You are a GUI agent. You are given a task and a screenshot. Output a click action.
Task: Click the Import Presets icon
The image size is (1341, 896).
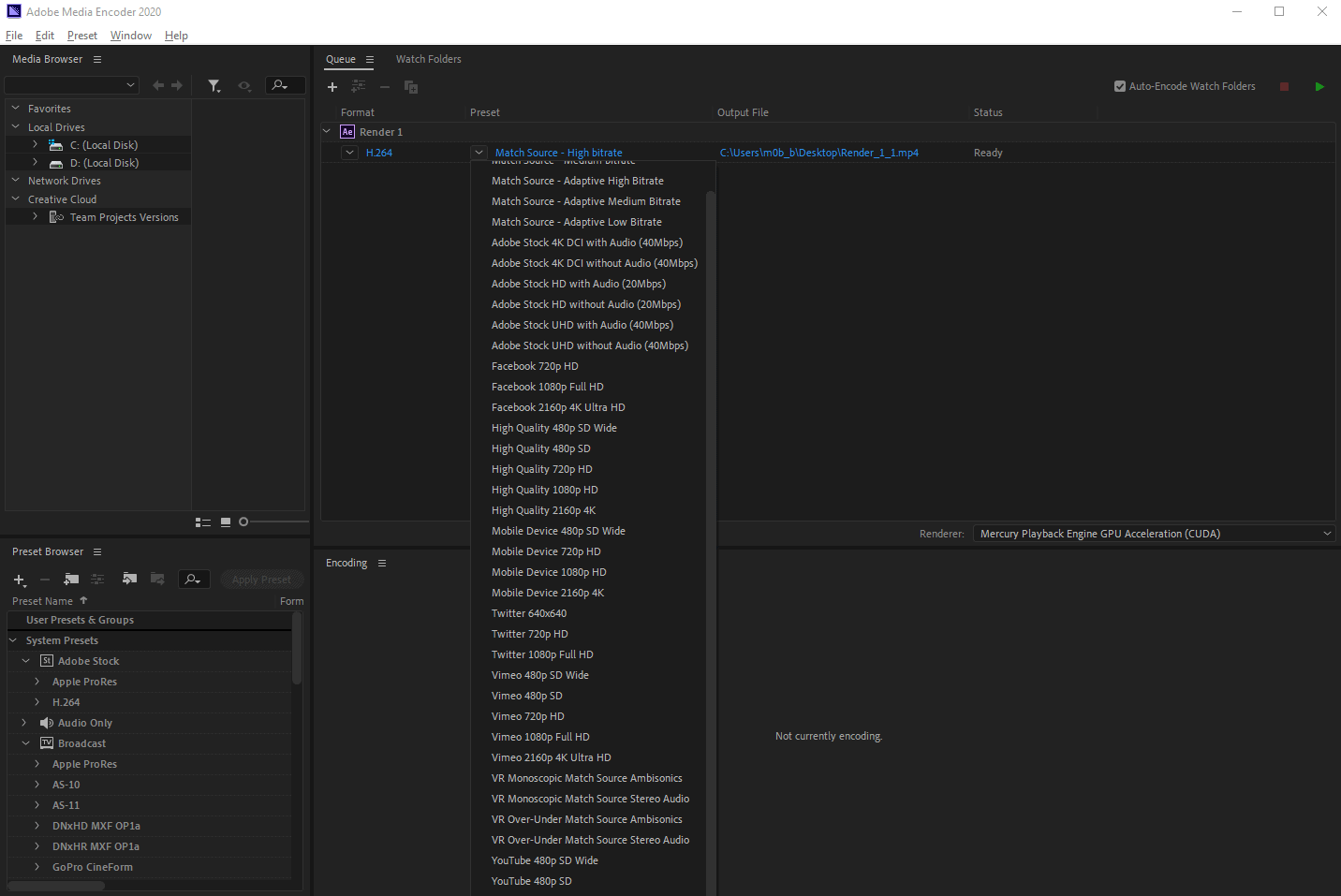(129, 579)
